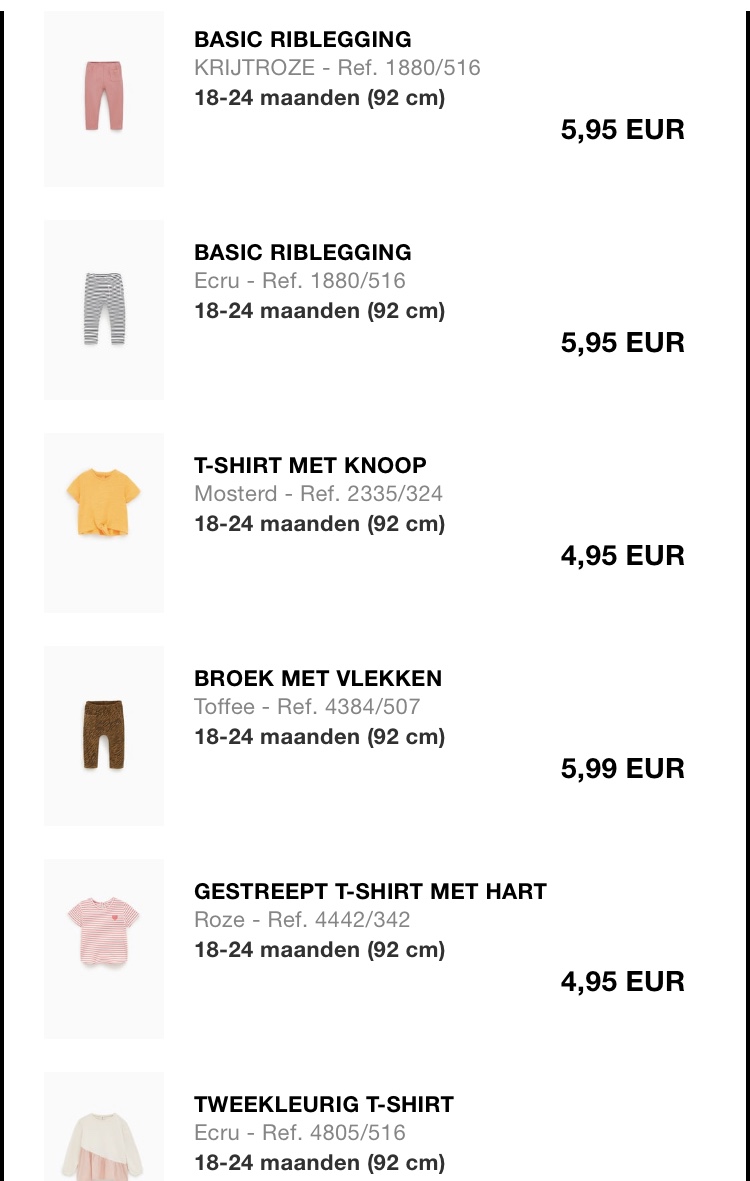Image resolution: width=750 pixels, height=1181 pixels.
Task: Open TWEEKLEURIG T-SHIRT product title
Action: 324,1105
